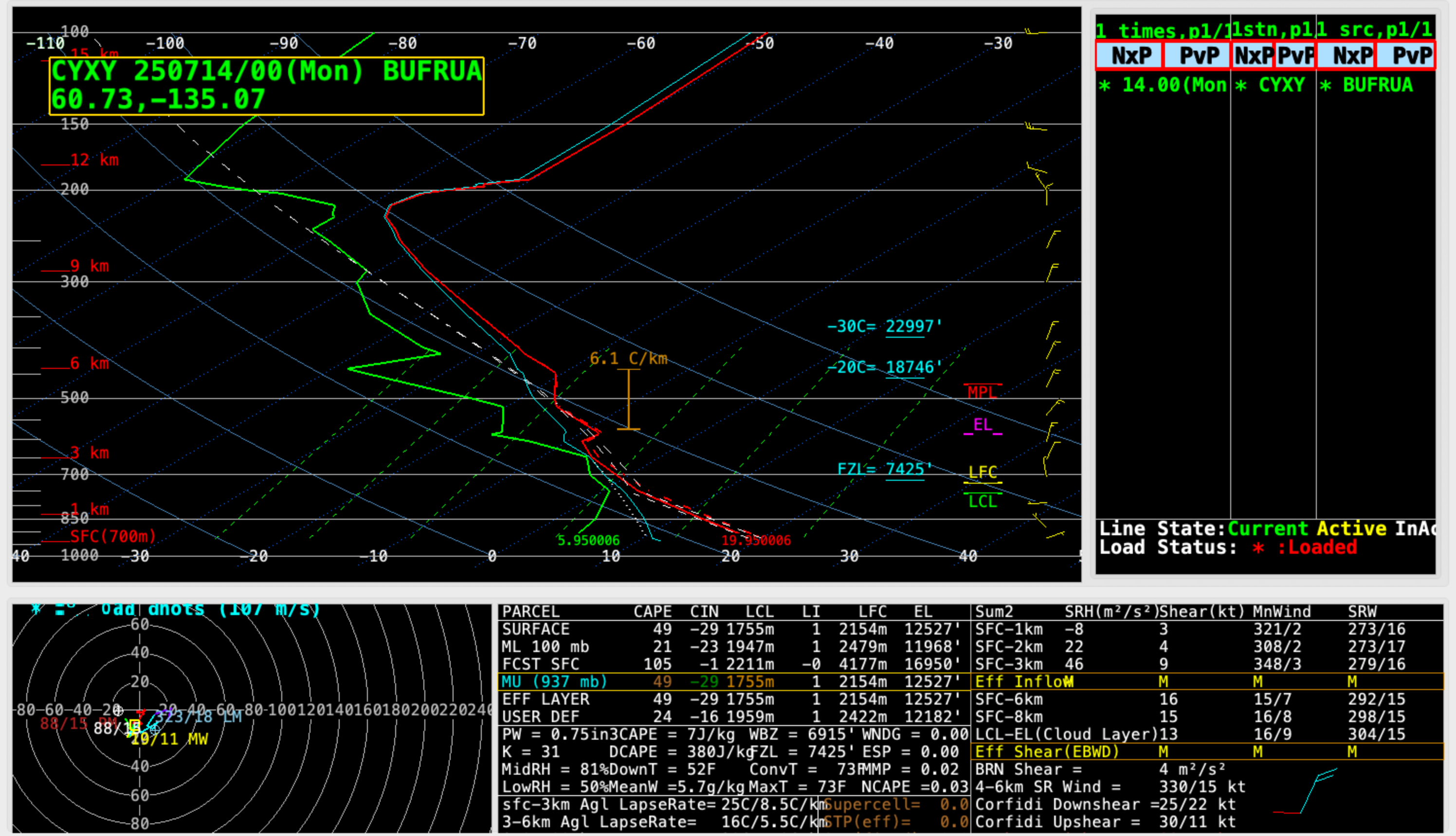Click the MPL level marker
The width and height of the screenshot is (1456, 836).
coord(983,392)
